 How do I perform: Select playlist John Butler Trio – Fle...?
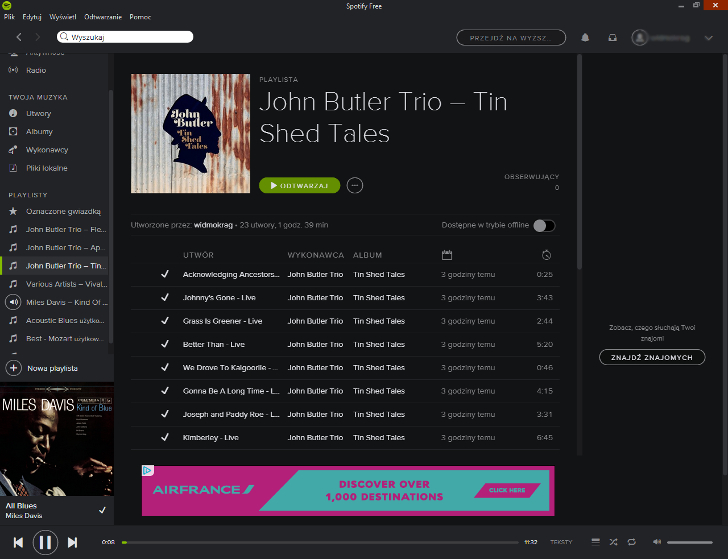[66, 229]
